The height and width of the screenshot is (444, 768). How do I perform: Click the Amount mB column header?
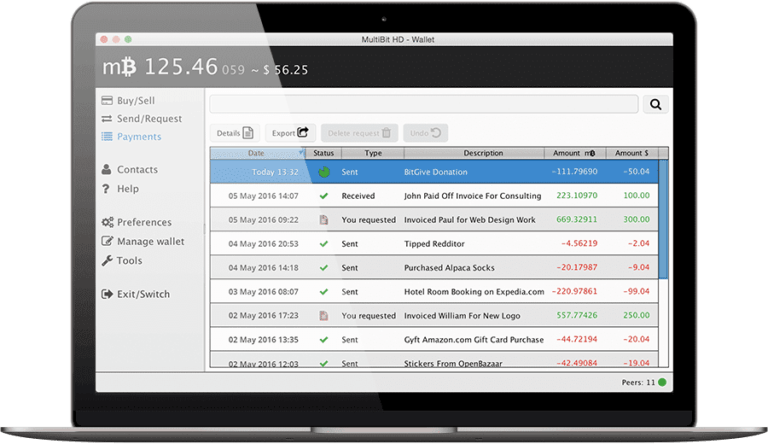pos(575,153)
